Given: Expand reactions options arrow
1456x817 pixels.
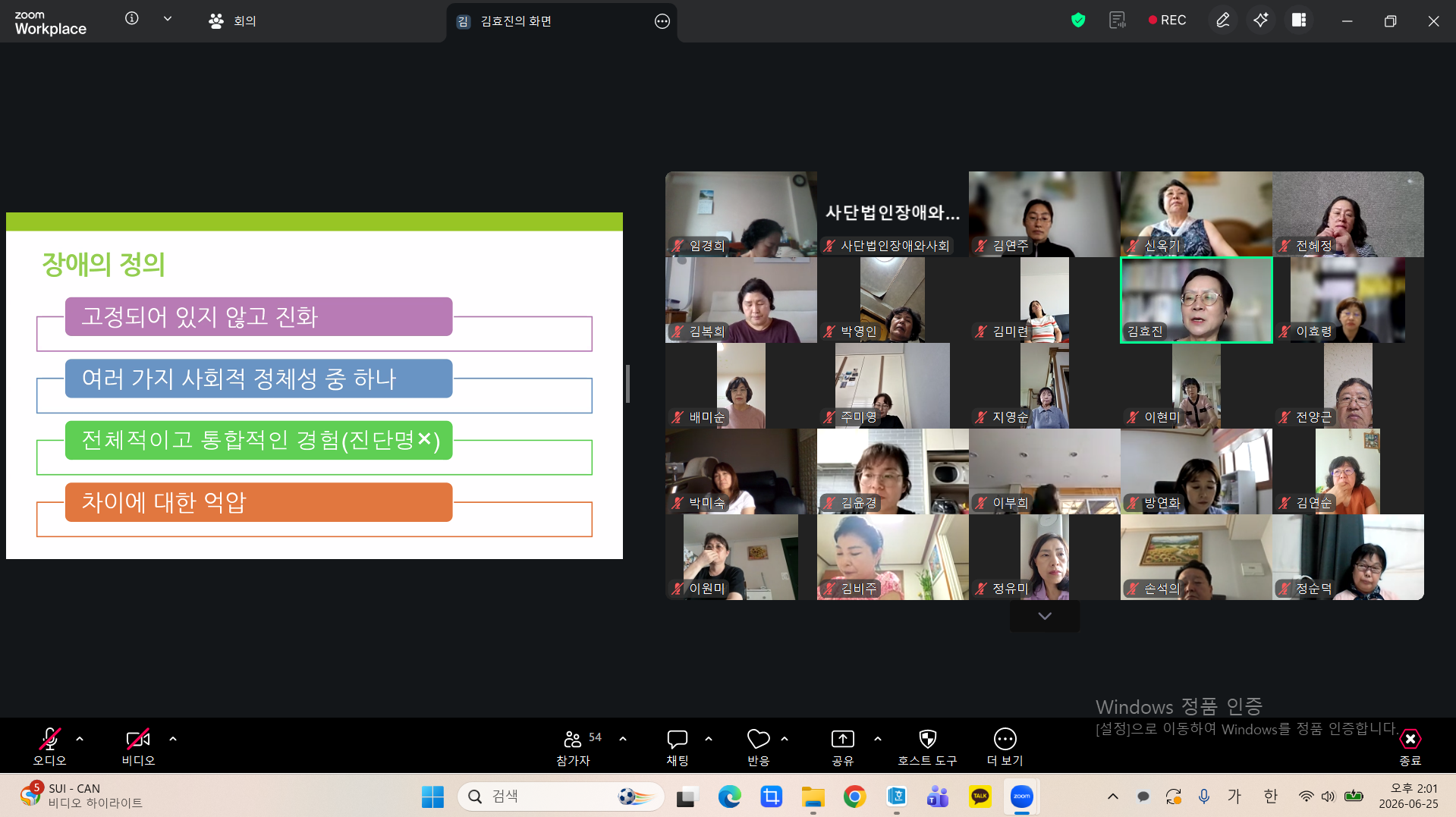Looking at the screenshot, I should 785,739.
